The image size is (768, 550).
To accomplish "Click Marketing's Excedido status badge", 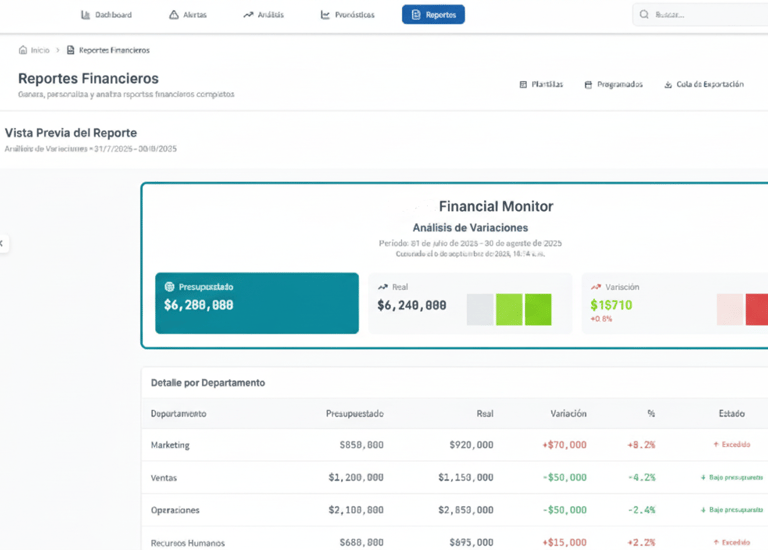I will (732, 445).
